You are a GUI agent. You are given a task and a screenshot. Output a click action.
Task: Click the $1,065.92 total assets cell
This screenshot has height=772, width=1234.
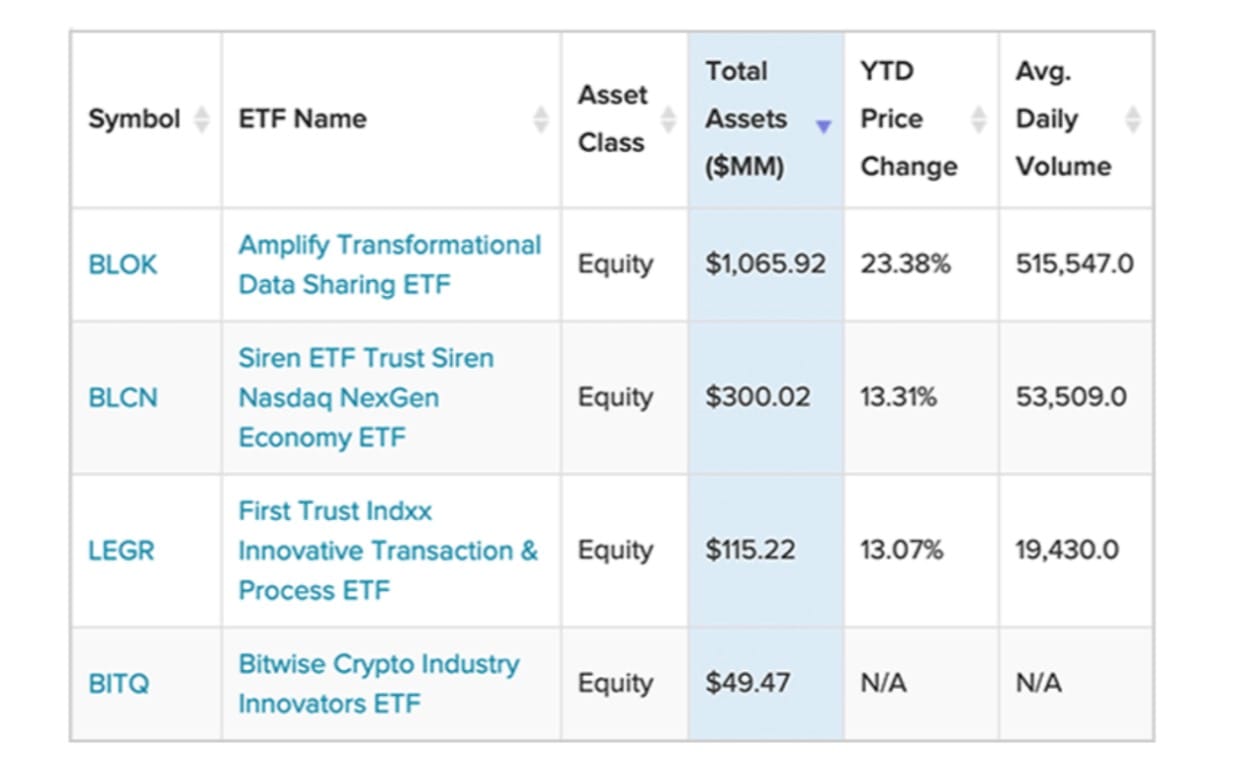click(765, 265)
